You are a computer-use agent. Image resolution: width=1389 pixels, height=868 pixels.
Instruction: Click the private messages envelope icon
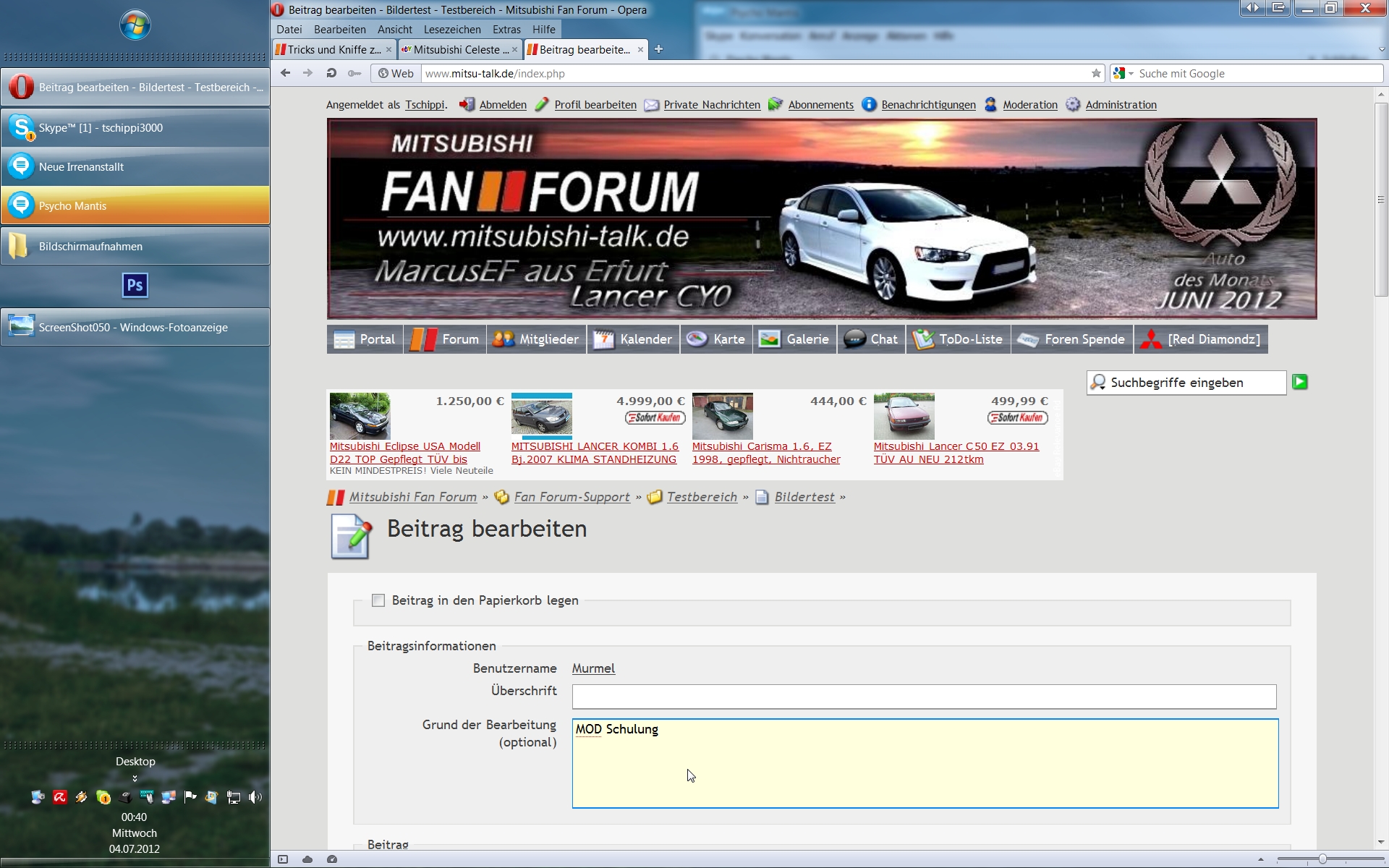pyautogui.click(x=651, y=105)
